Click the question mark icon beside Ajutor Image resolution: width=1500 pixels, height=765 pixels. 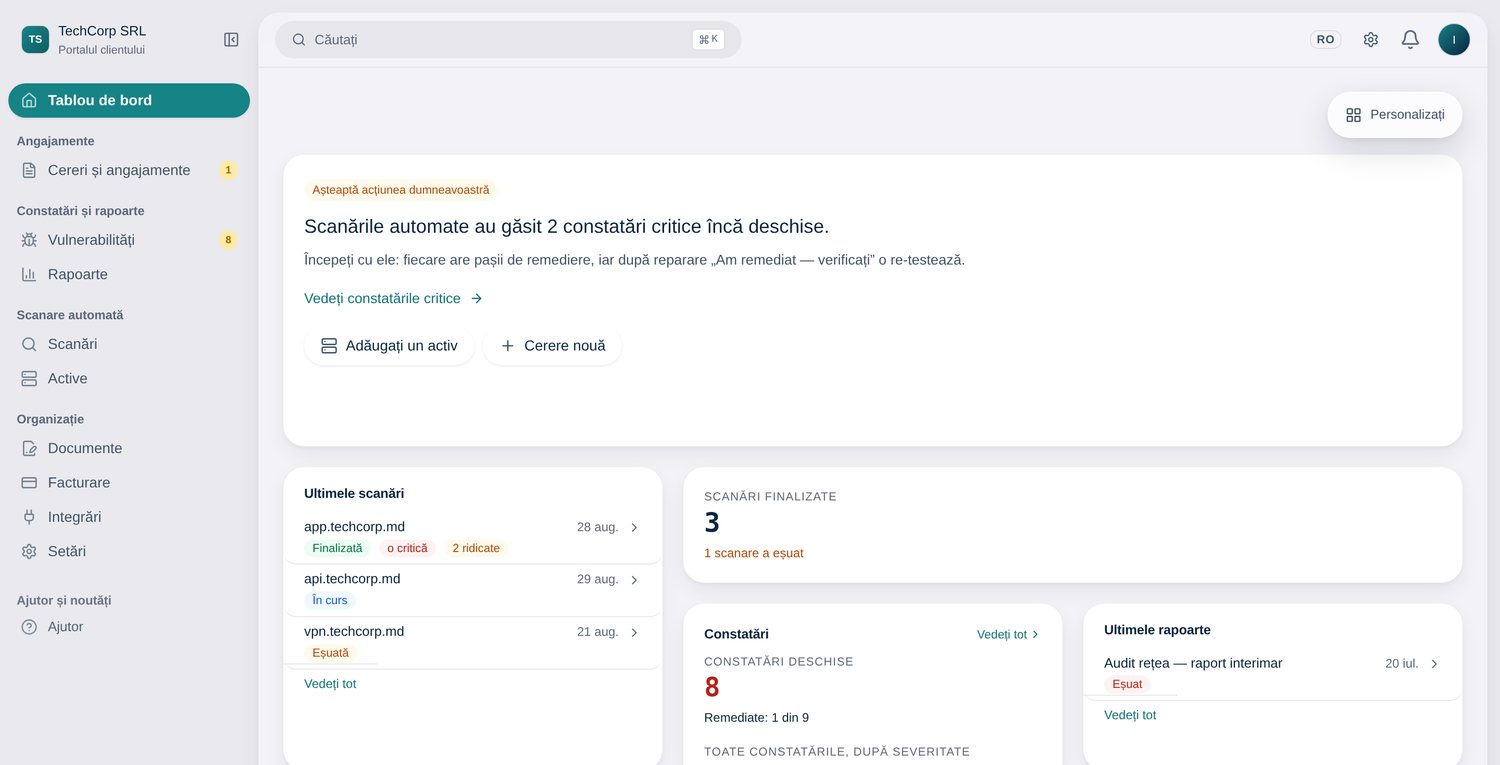click(29, 627)
